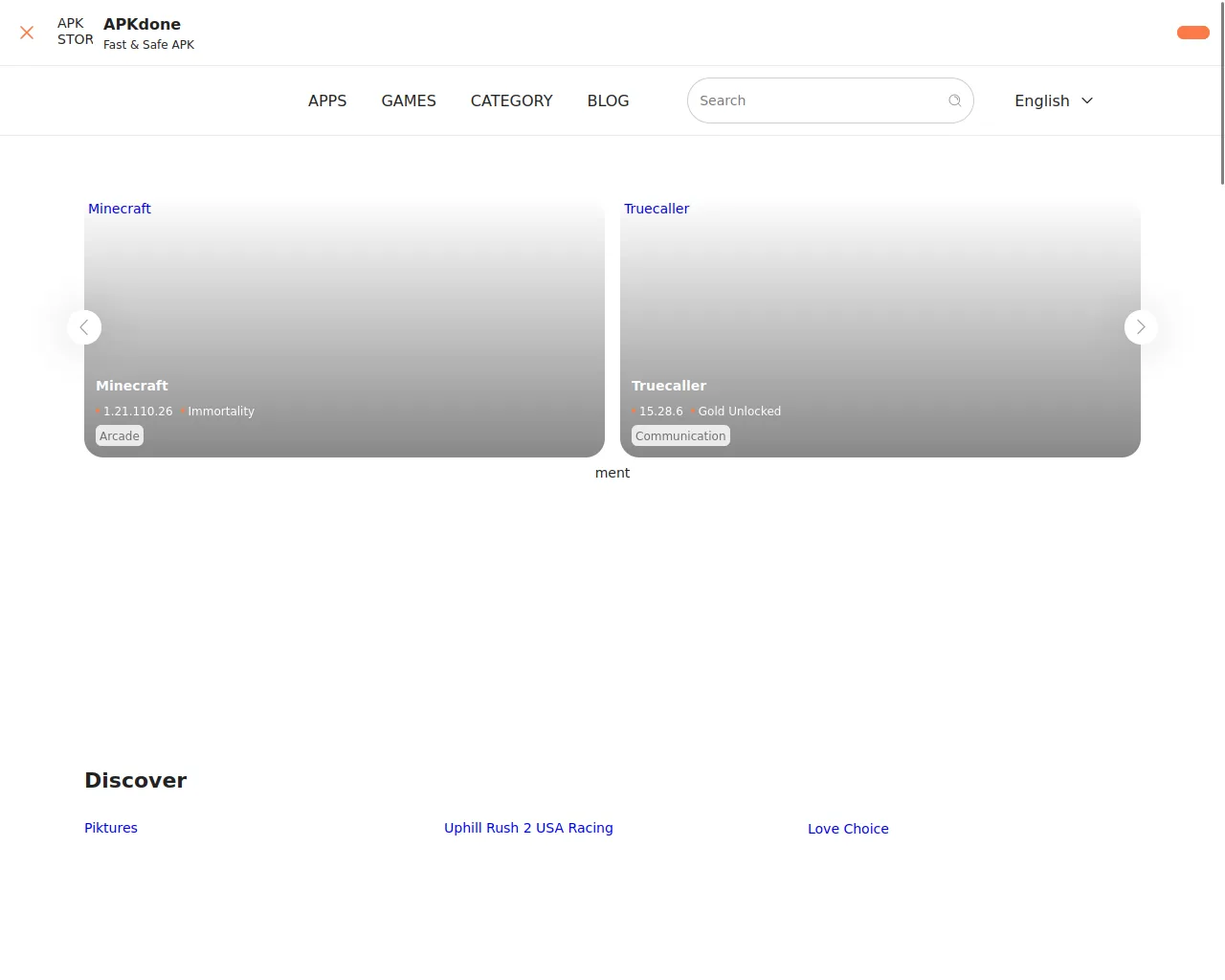Click the APK STOR logo image
This screenshot has width=1225, height=980.
click(x=76, y=32)
